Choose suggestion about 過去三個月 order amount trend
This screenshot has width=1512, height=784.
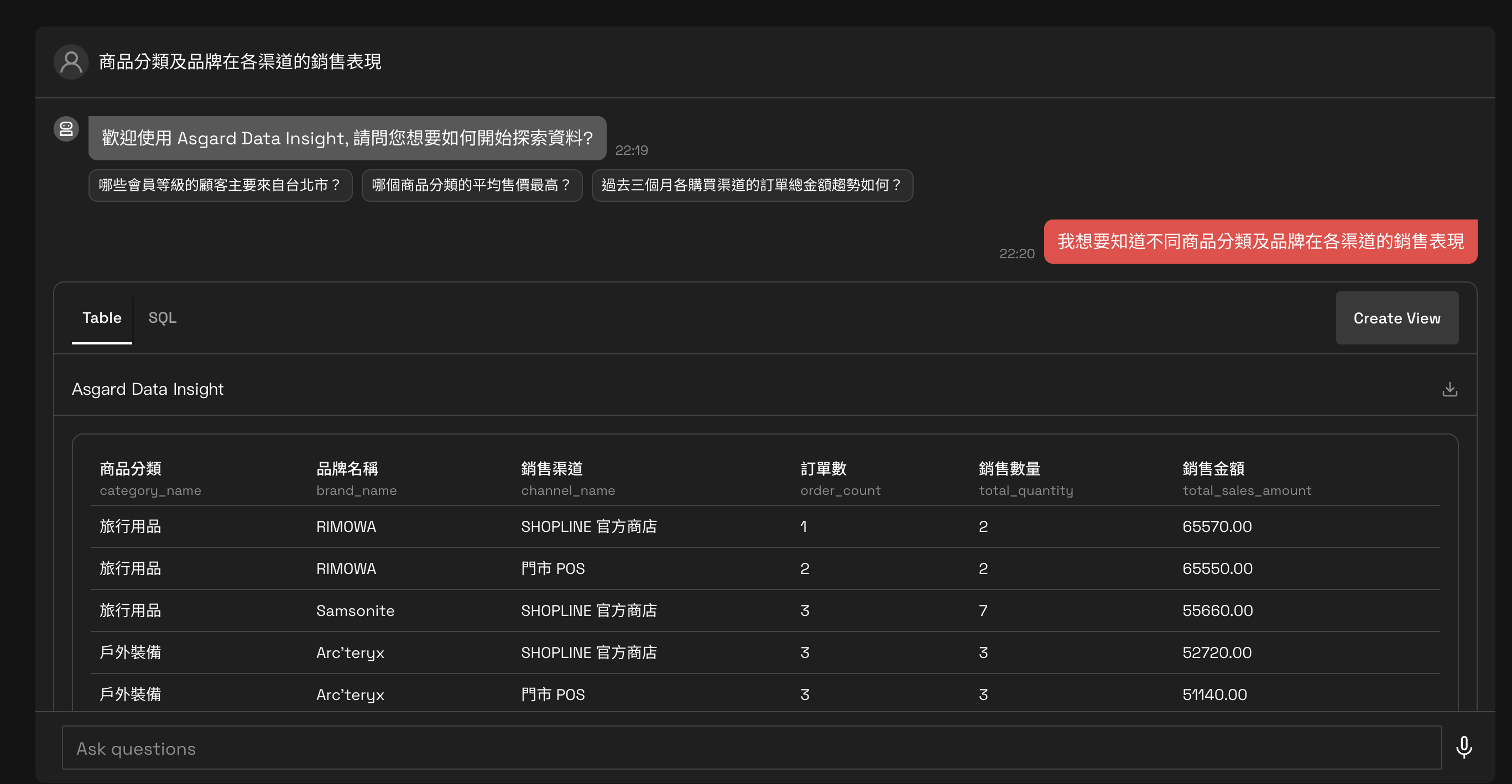[x=752, y=185]
